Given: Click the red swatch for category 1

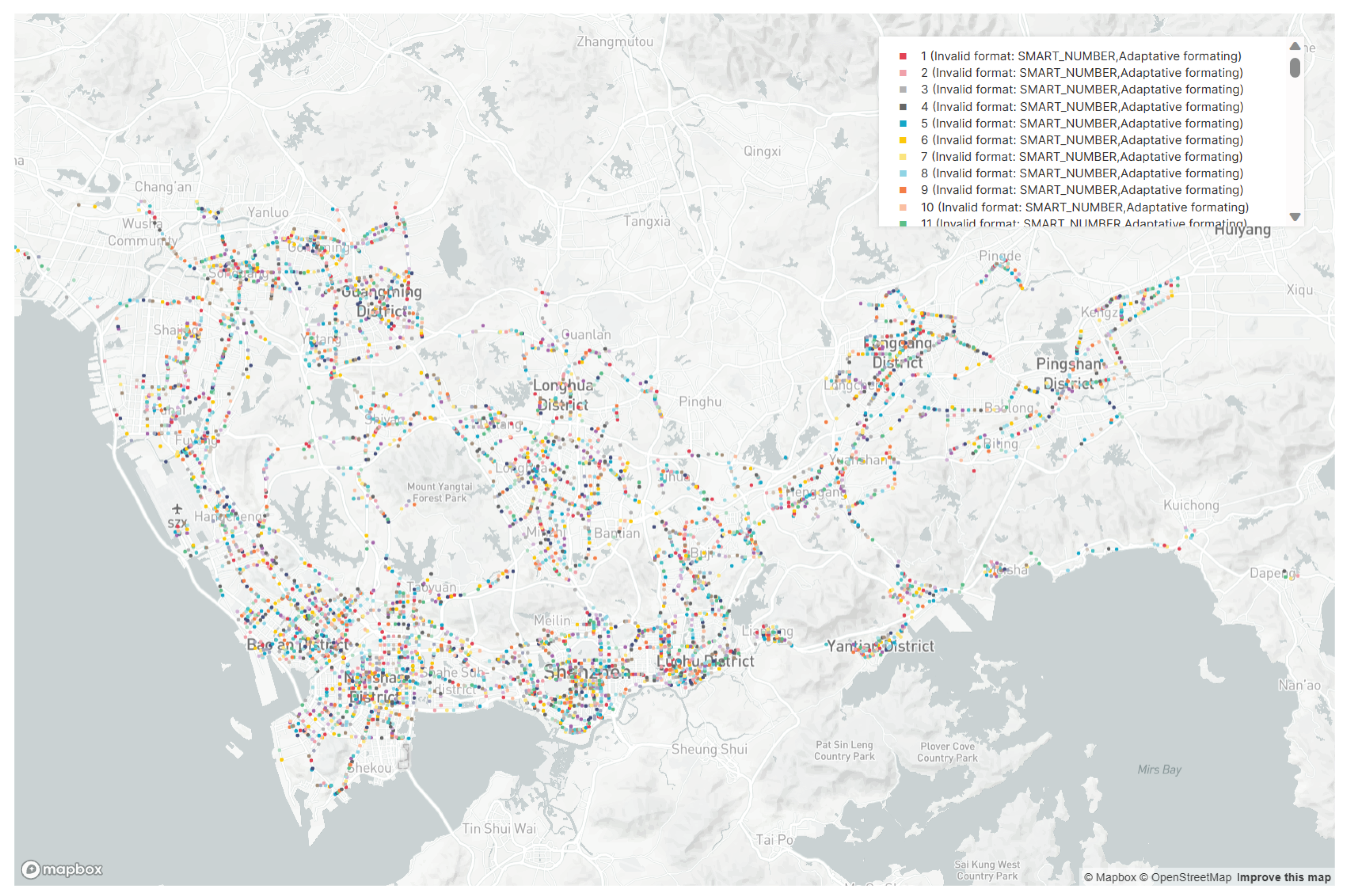Looking at the screenshot, I should coord(902,56).
